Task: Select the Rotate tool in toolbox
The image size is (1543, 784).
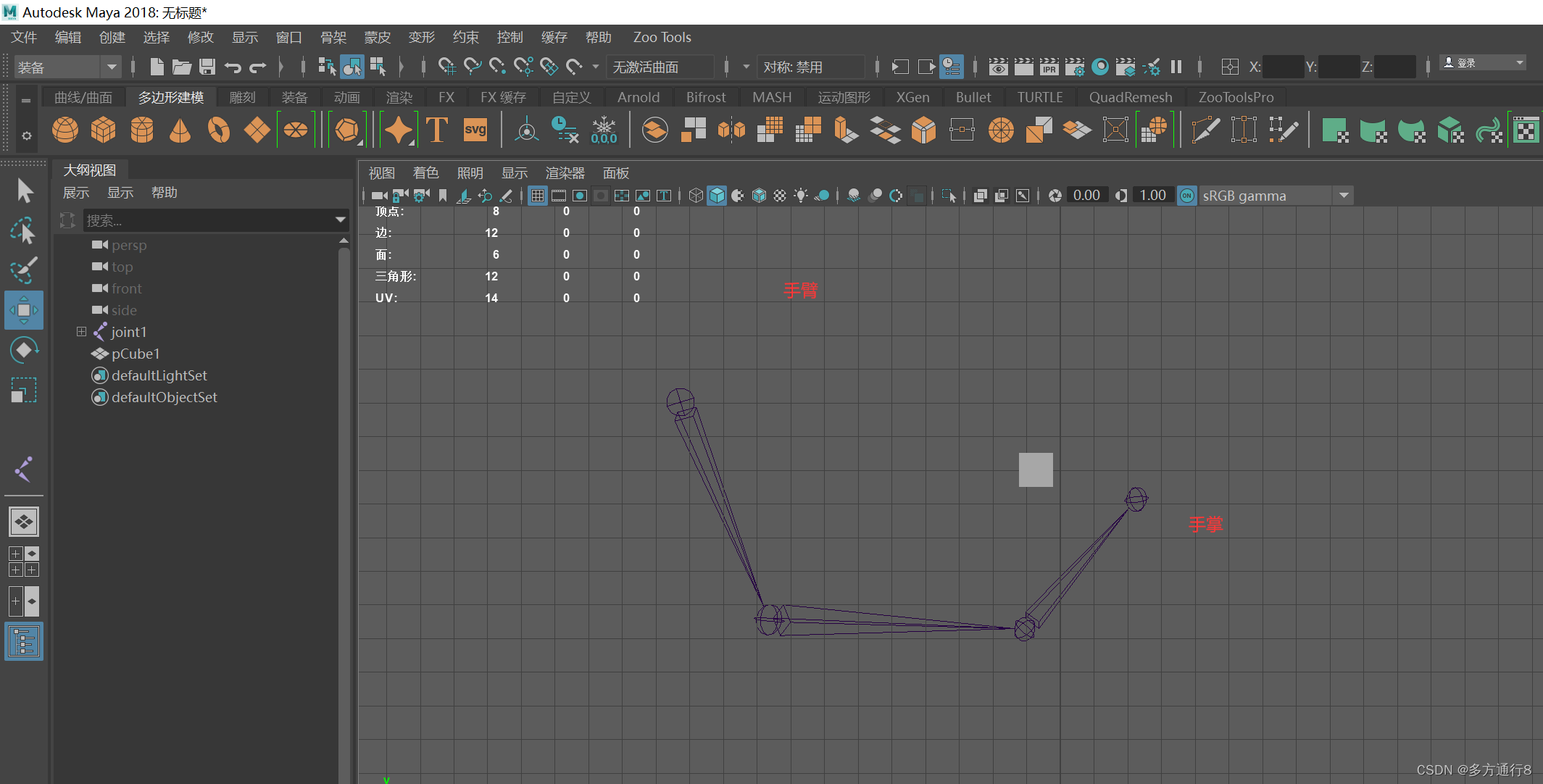Action: point(24,351)
